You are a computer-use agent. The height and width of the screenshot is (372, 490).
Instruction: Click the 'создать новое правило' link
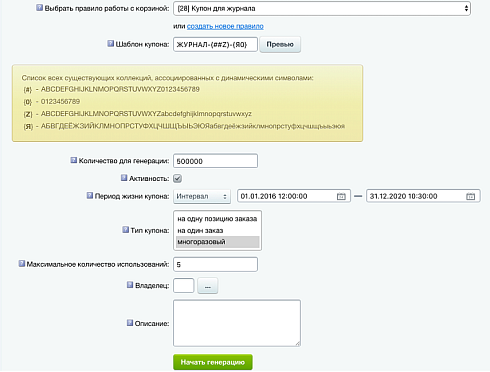pyautogui.click(x=225, y=26)
